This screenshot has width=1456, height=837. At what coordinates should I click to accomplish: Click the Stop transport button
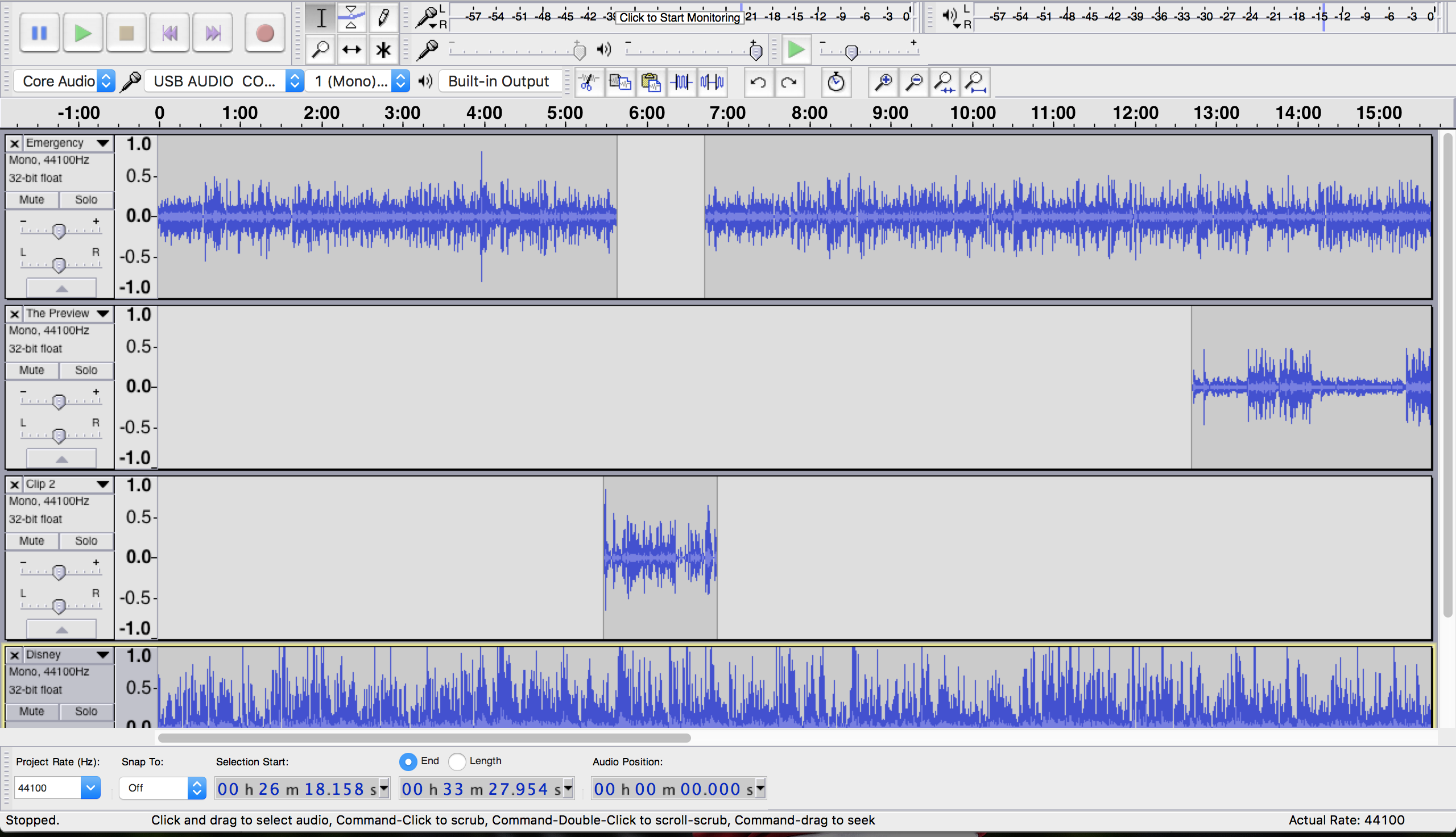pos(126,34)
